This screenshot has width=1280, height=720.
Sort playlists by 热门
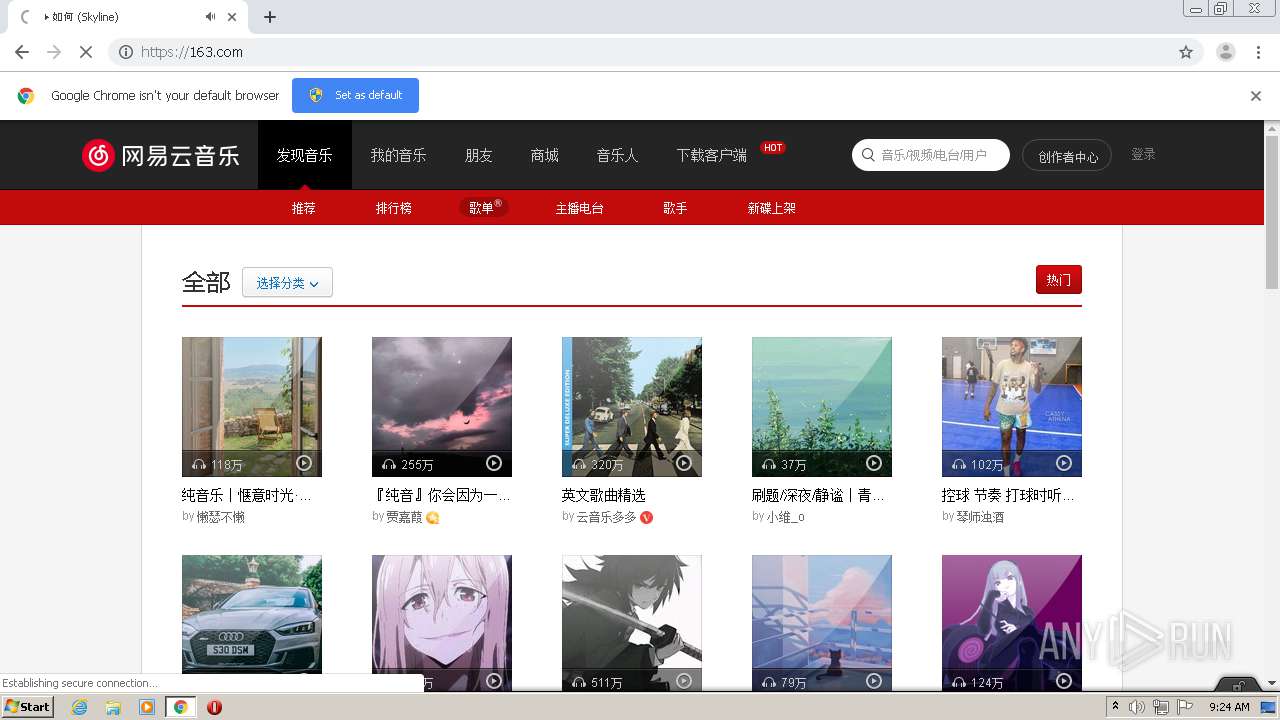(x=1059, y=280)
